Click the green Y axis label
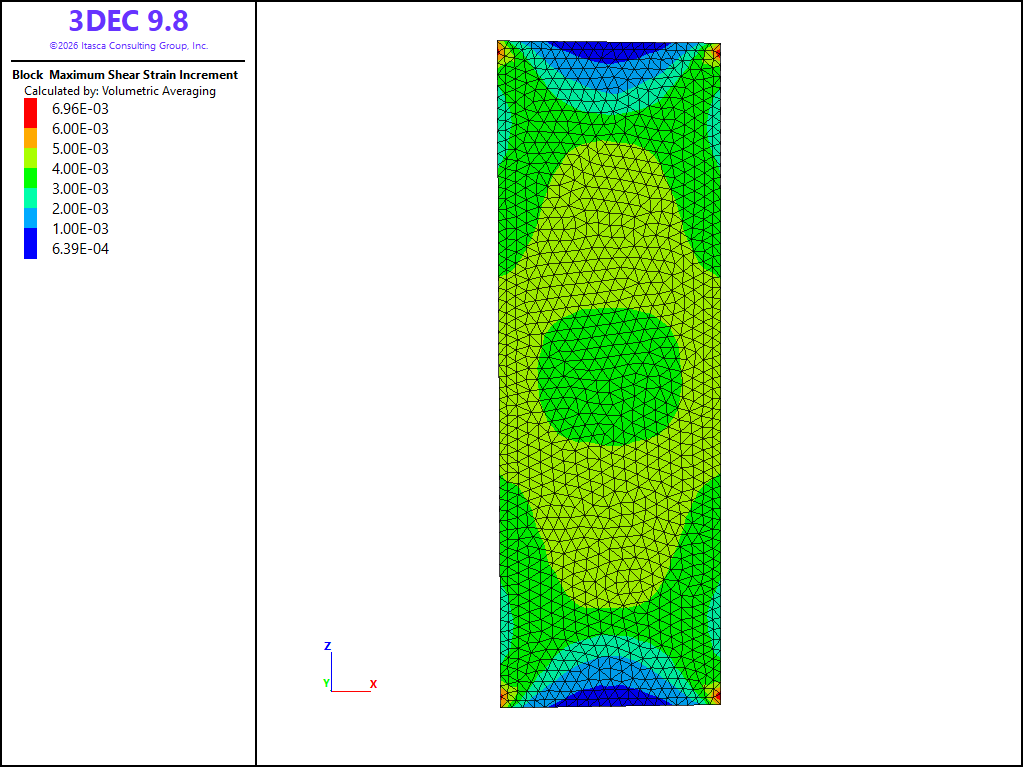1024x768 pixels. point(327,683)
